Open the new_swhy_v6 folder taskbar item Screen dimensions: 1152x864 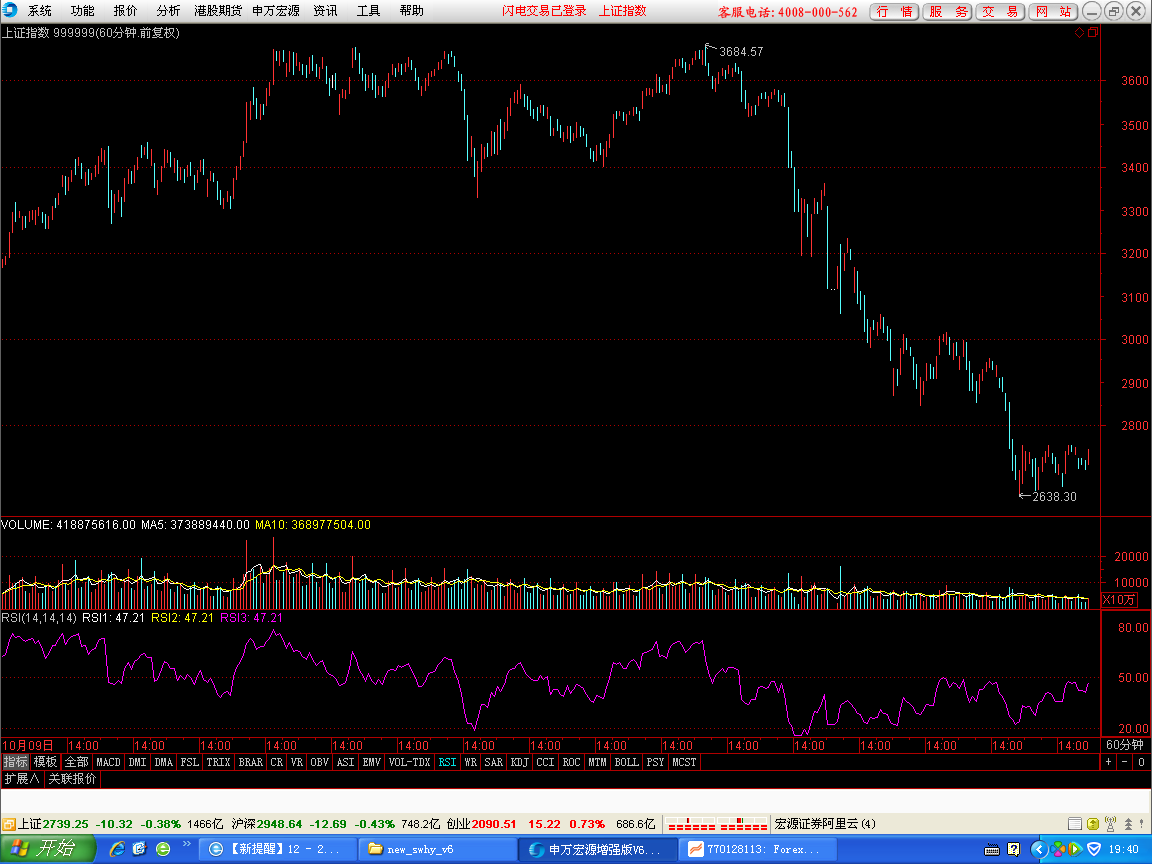437,849
